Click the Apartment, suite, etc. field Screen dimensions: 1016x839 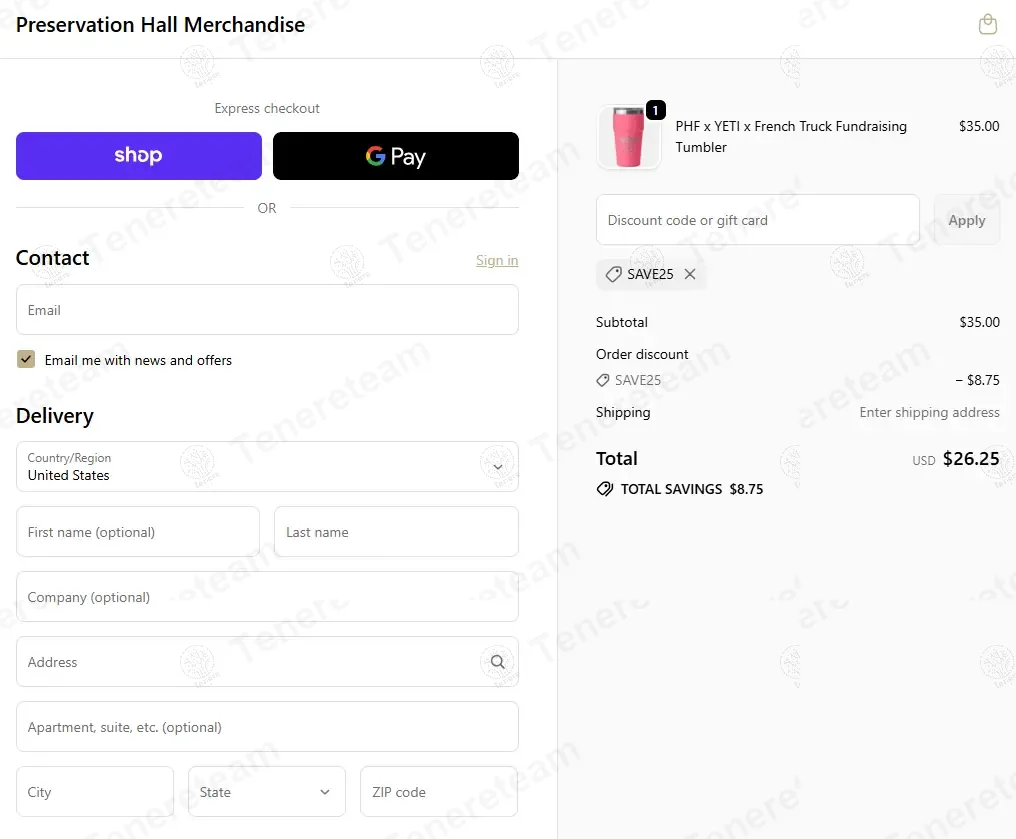coord(267,727)
